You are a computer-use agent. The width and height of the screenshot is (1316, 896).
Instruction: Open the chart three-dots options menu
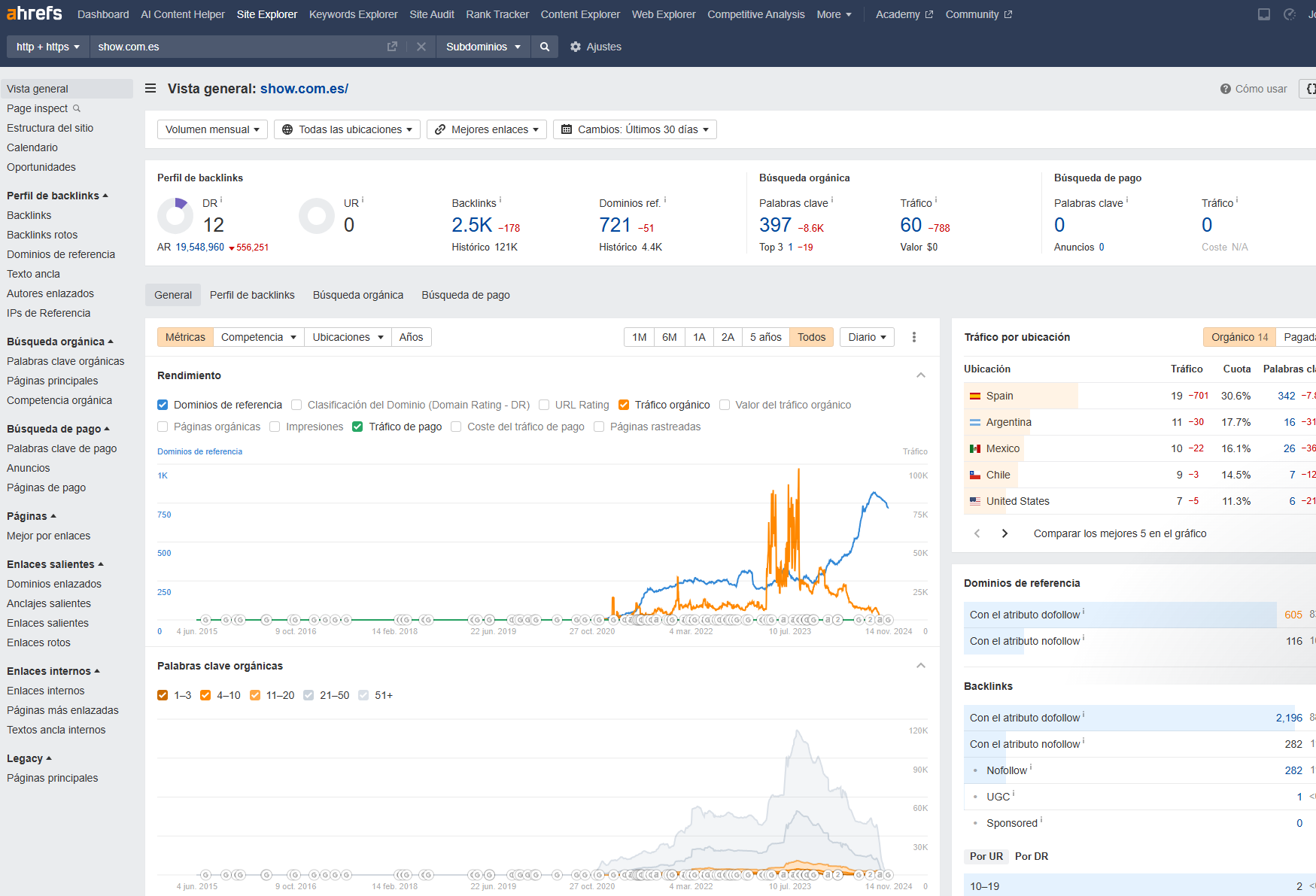914,337
